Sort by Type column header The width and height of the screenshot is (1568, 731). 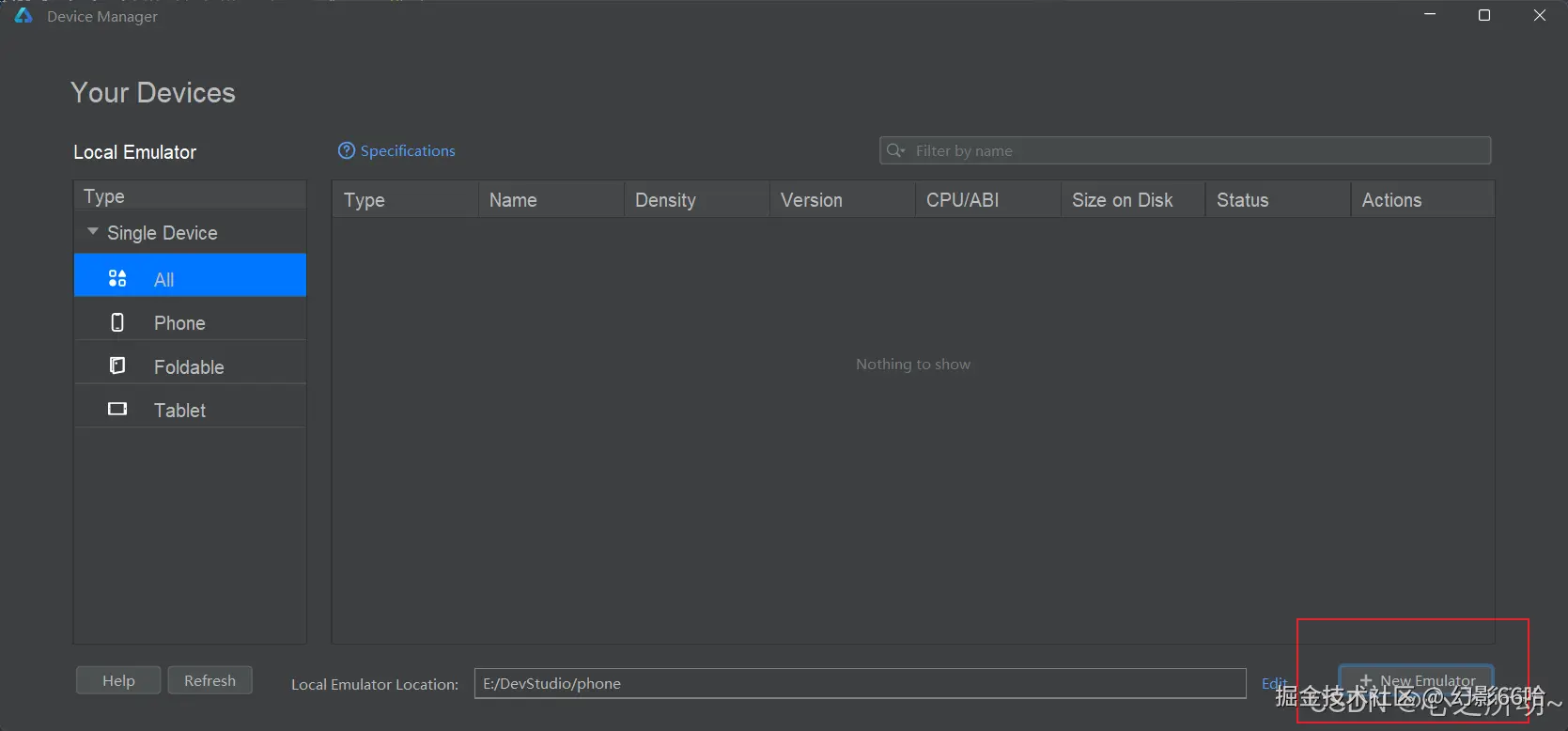(405, 200)
